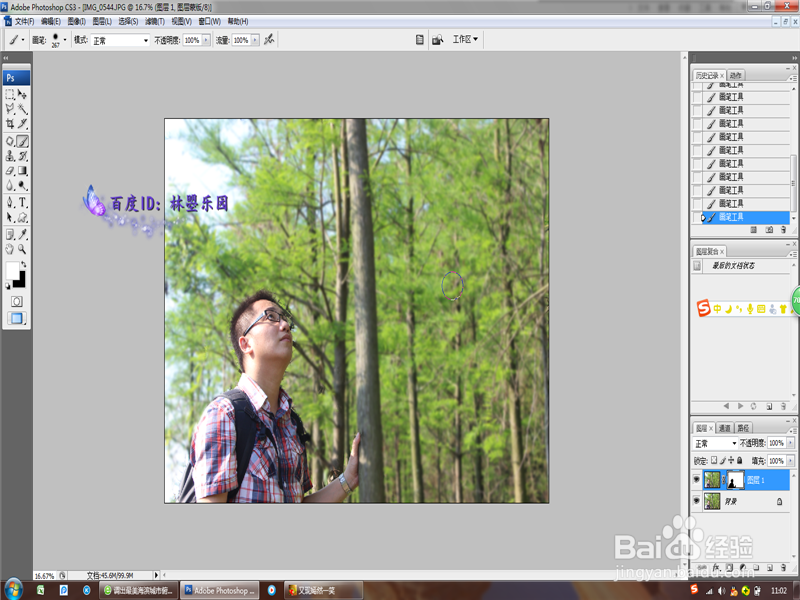Open layer 不透明度 slider arrow
The image size is (800, 600).
(790, 443)
